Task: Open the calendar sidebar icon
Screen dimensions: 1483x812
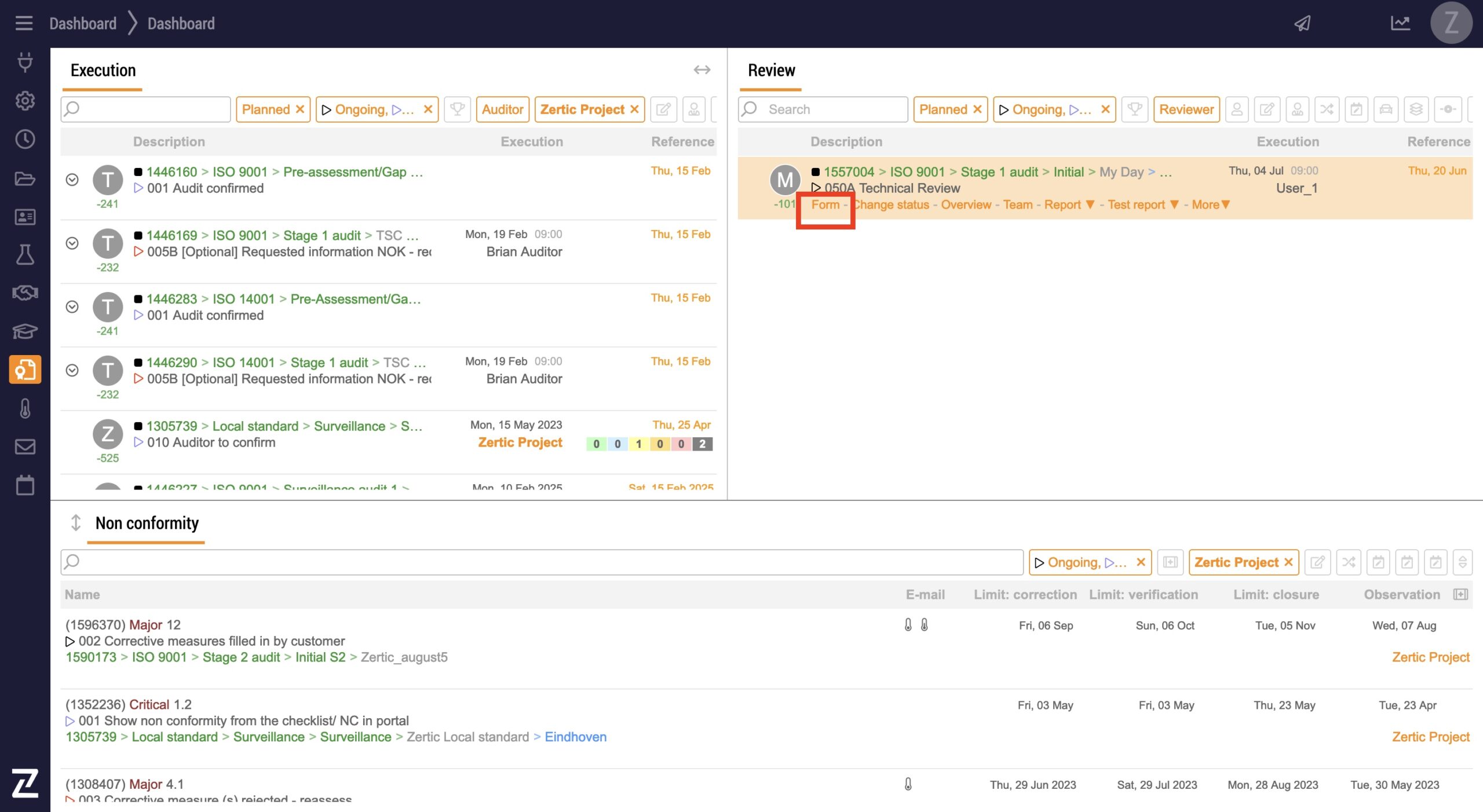Action: click(25, 485)
